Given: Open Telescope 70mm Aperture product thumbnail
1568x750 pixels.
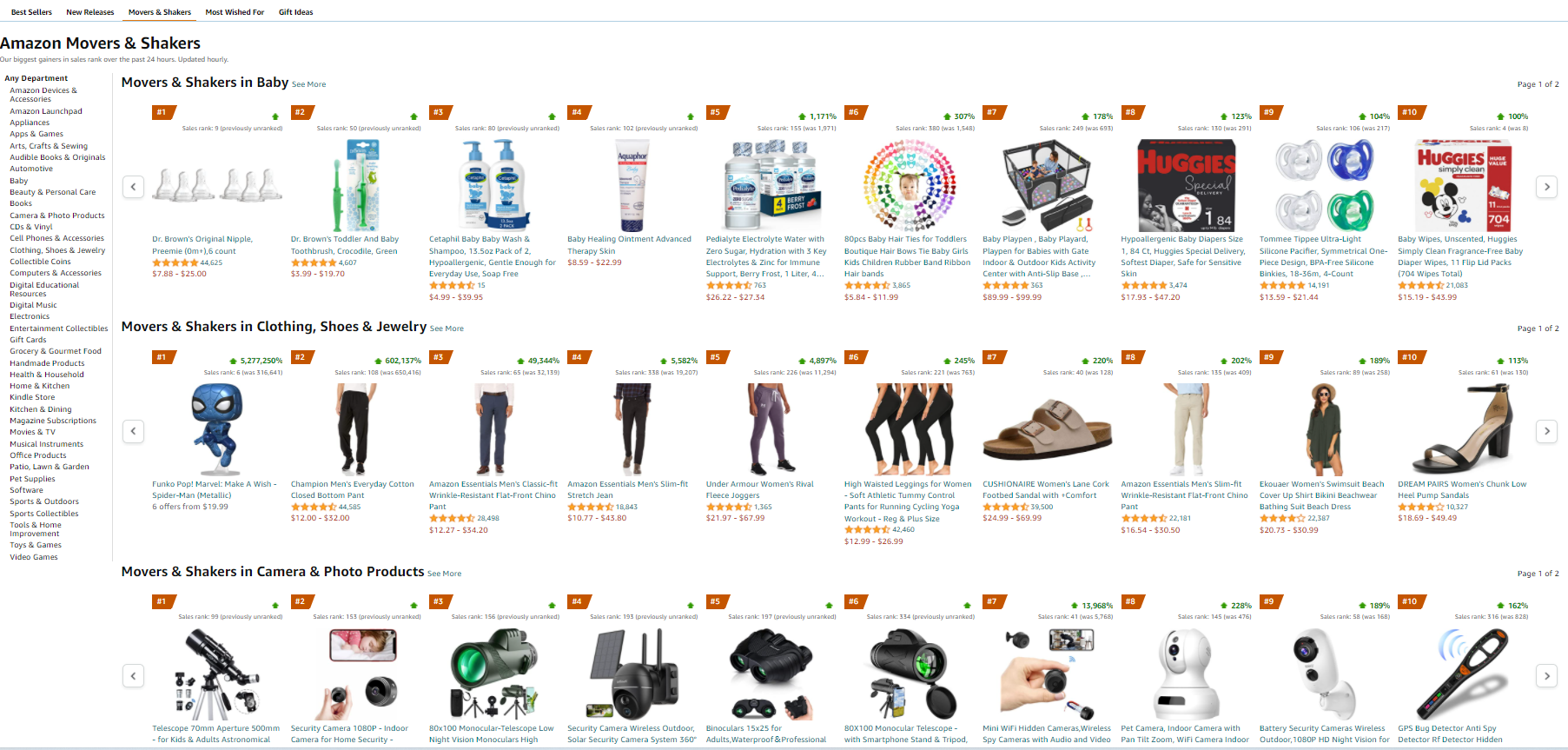Looking at the screenshot, I should [216, 675].
